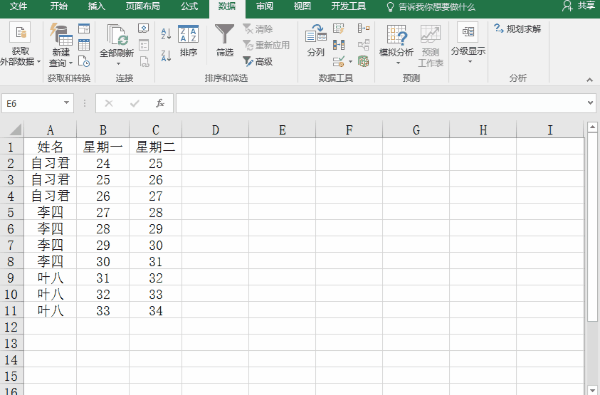This screenshot has height=395, width=600.
Task: Switch to the 插入 (Insert) tab
Action: click(96, 7)
